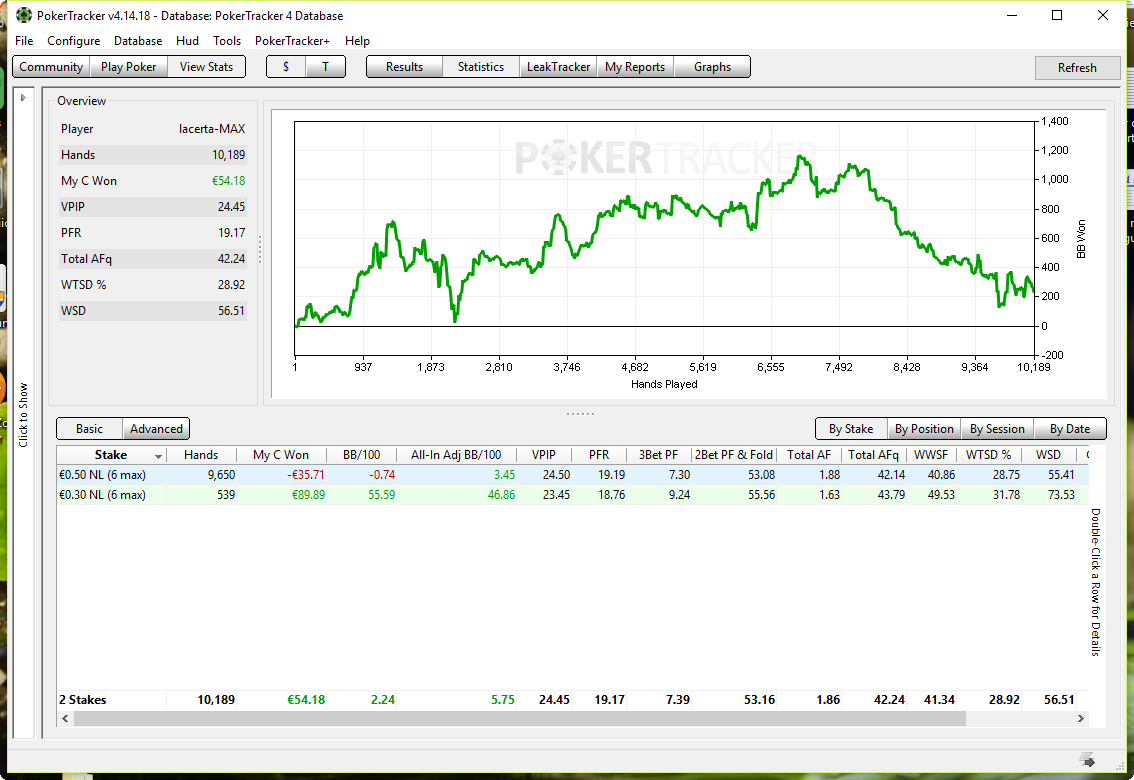Switch to the View Stats section
Image resolution: width=1134 pixels, height=780 pixels.
206,67
